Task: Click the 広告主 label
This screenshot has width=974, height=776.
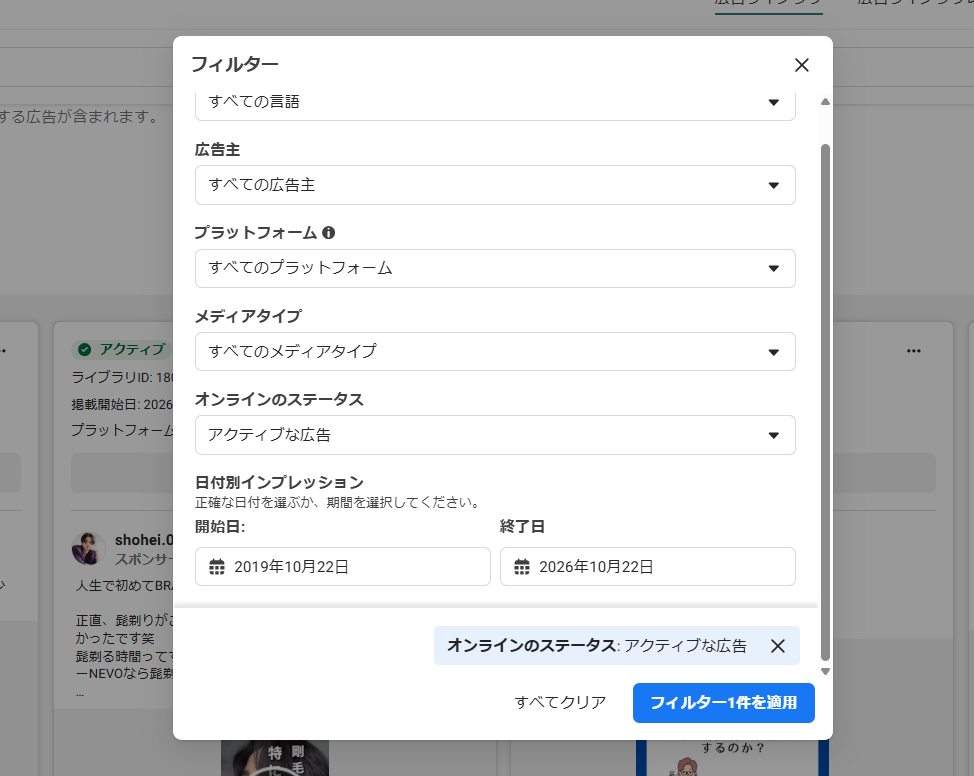Action: pyautogui.click(x=217, y=150)
